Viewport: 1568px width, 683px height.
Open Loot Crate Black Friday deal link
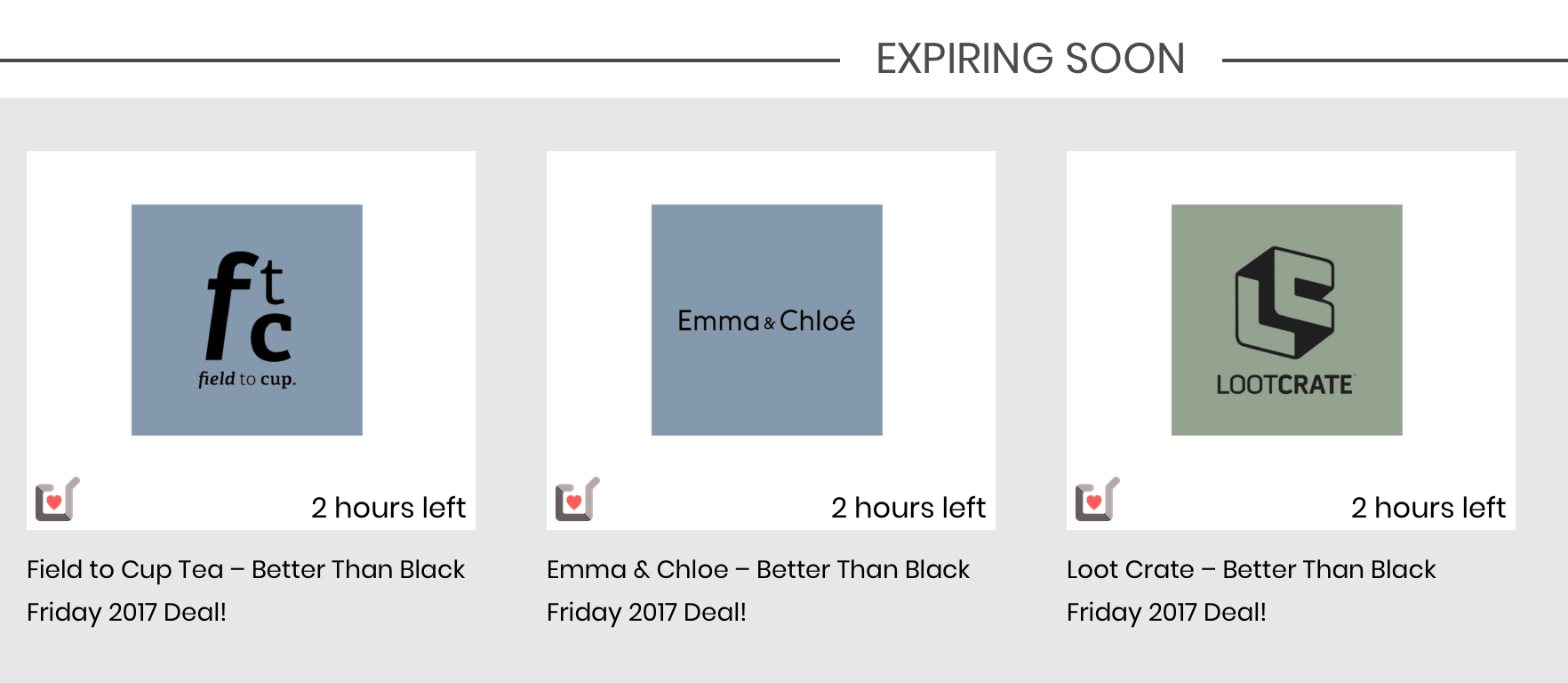tap(1252, 591)
